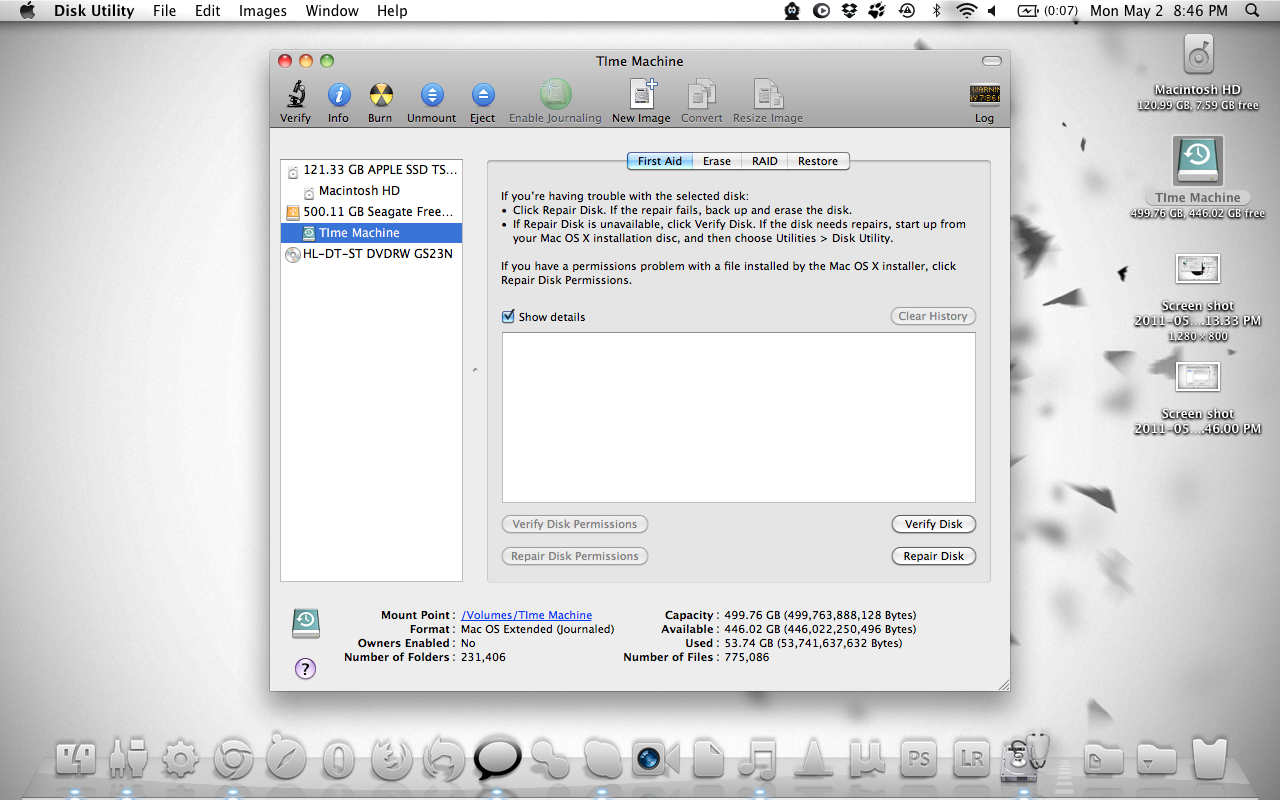
Task: Open the Log from the toolbar
Action: [x=985, y=95]
